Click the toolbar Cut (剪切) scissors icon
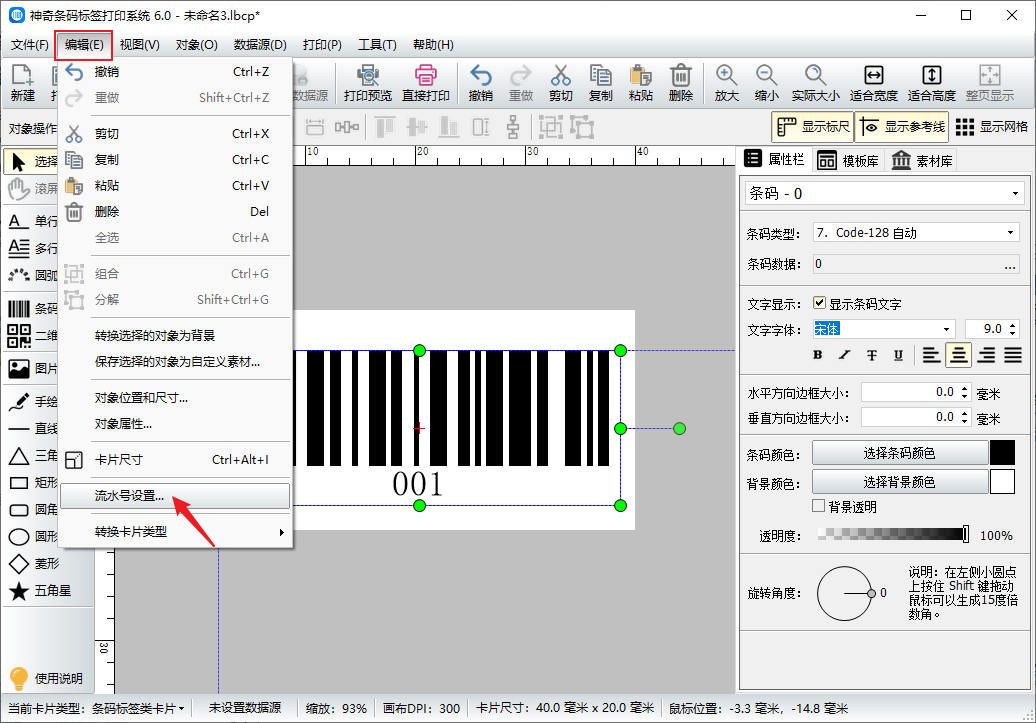The height and width of the screenshot is (723, 1036). click(x=560, y=83)
